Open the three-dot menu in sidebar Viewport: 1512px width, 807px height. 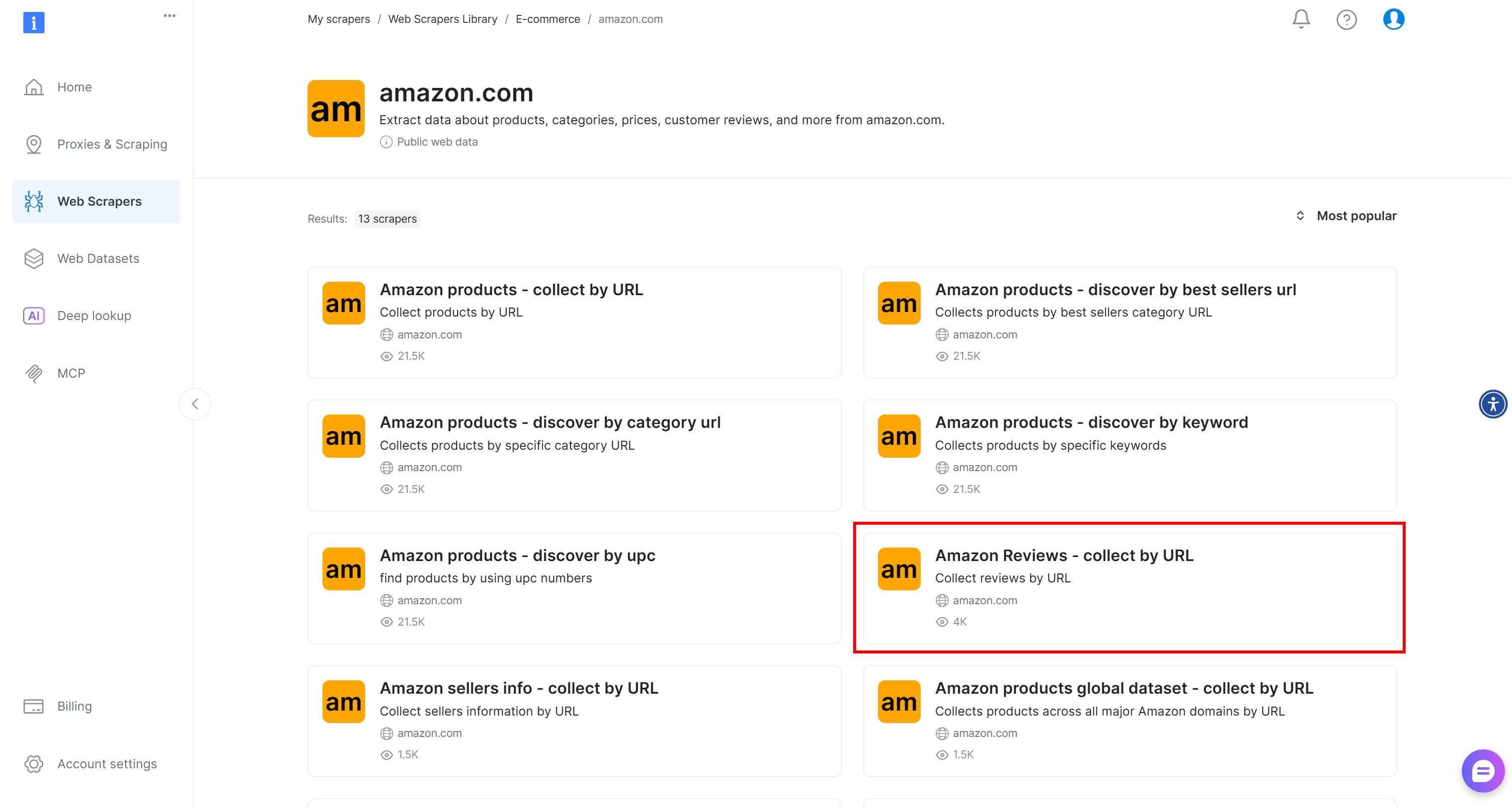tap(169, 16)
